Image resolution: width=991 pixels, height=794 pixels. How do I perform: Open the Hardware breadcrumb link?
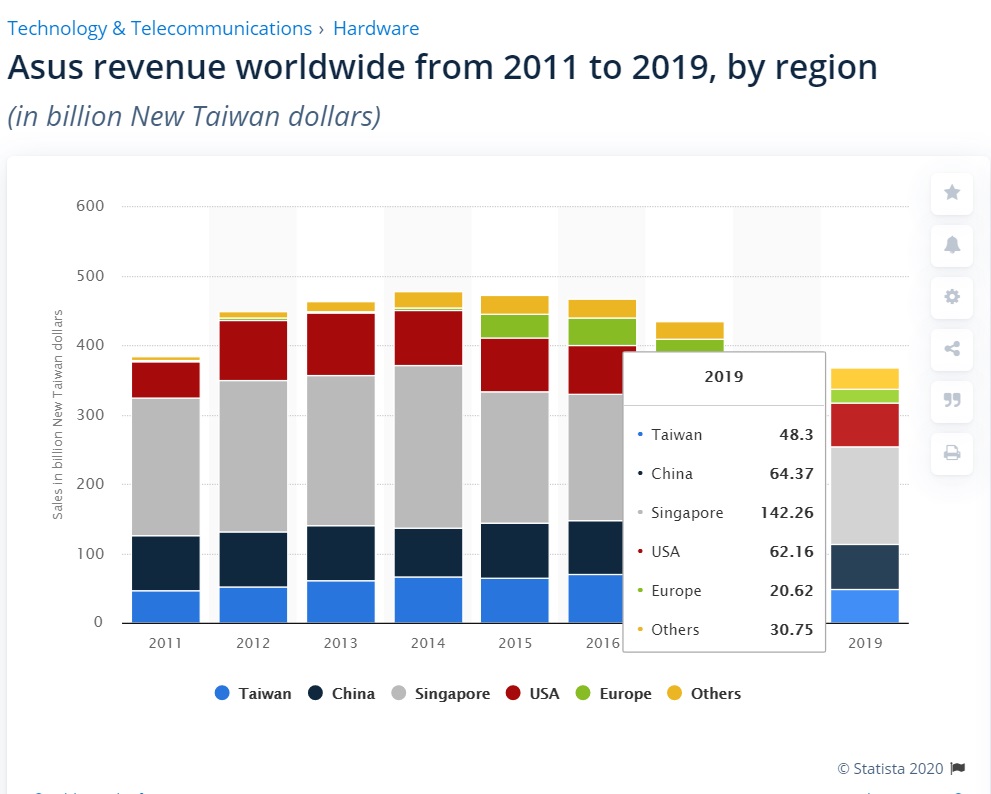click(x=376, y=28)
